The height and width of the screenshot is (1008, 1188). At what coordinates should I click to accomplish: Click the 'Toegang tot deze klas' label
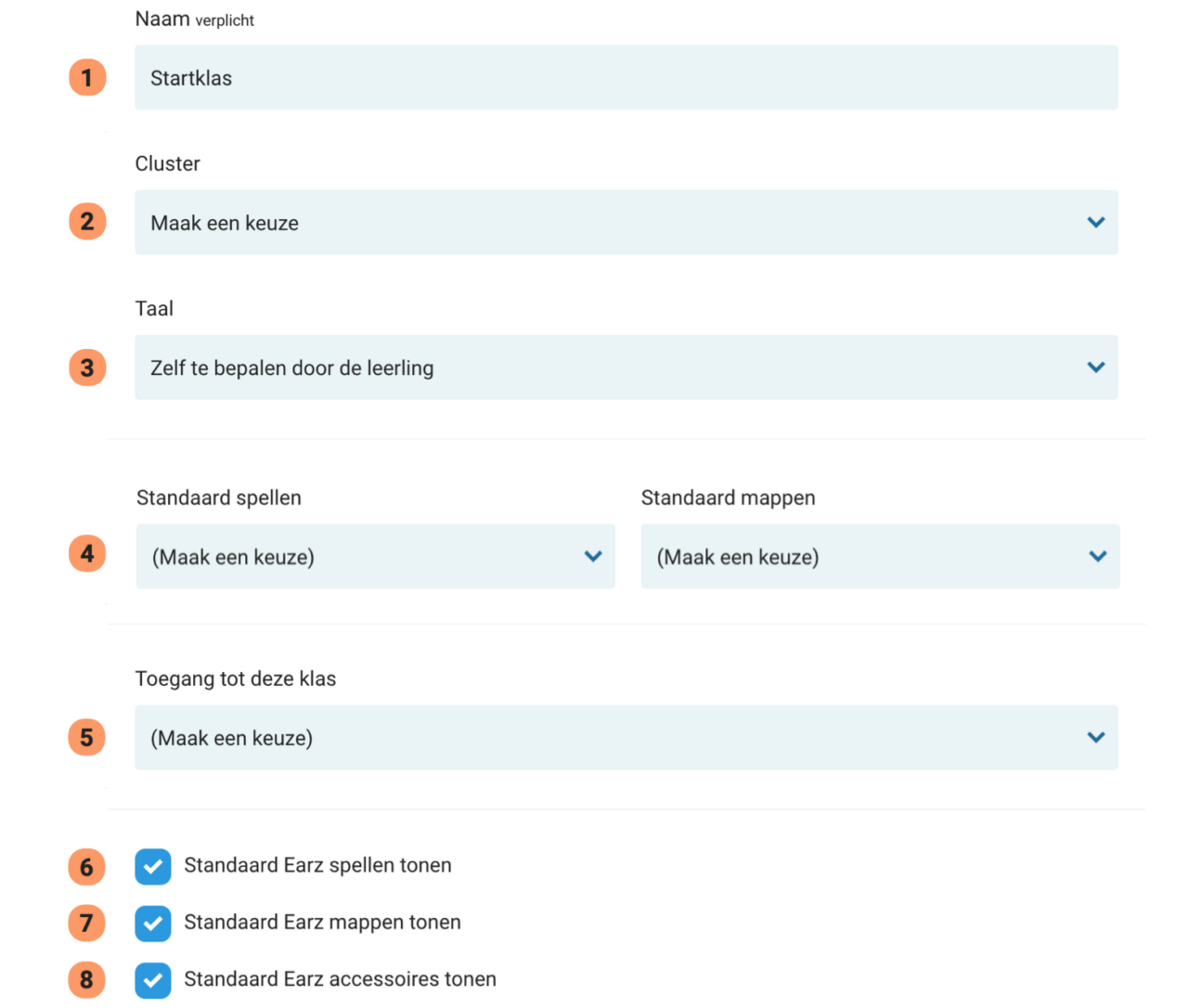(x=235, y=678)
